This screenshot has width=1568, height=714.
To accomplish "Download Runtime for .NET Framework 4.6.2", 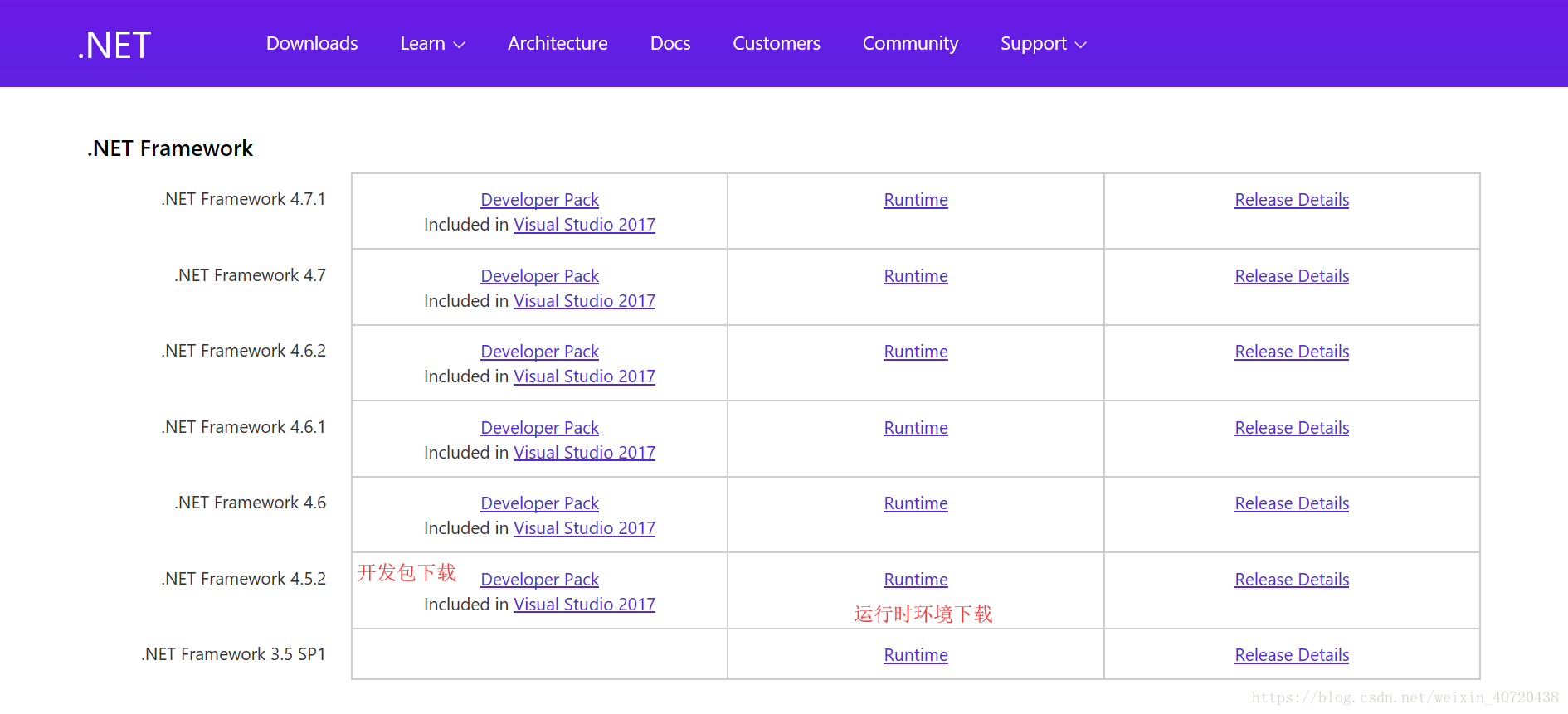I will [916, 352].
